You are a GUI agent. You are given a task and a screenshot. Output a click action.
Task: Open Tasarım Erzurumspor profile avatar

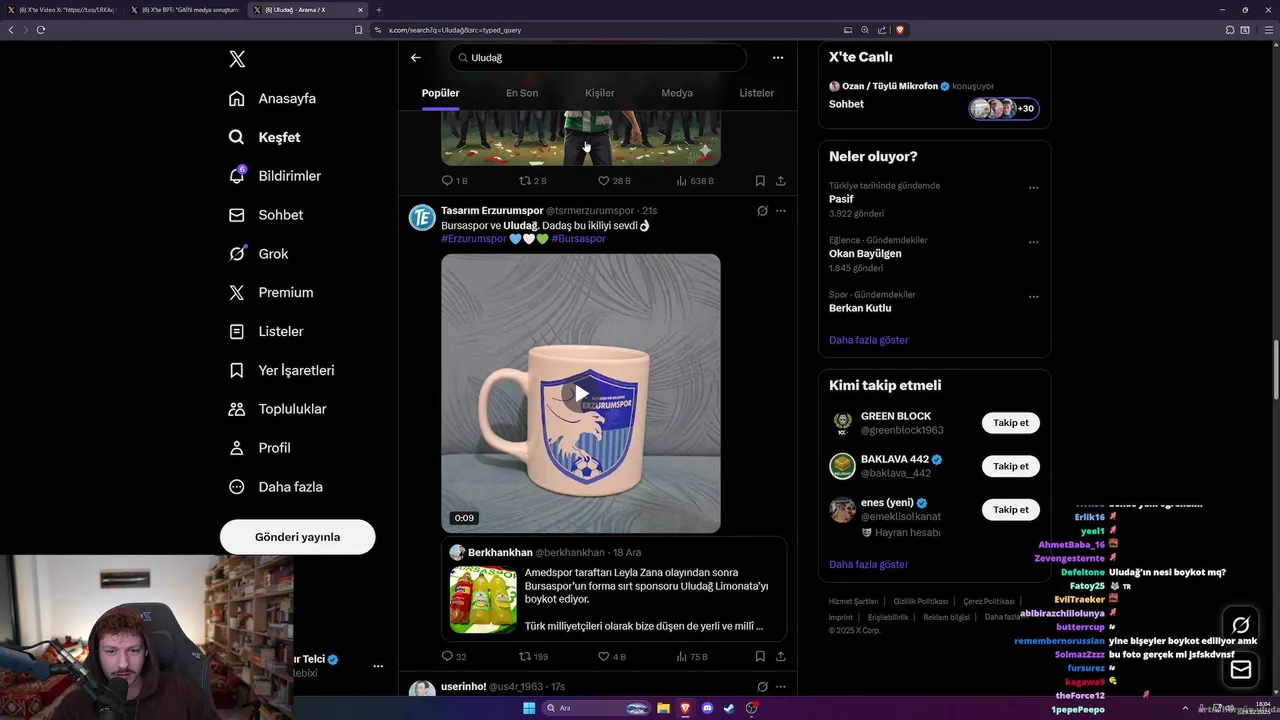coord(422,217)
